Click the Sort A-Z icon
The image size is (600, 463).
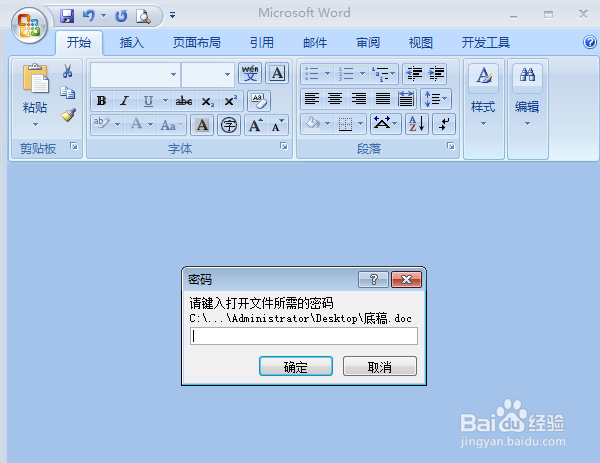pyautogui.click(x=416, y=124)
